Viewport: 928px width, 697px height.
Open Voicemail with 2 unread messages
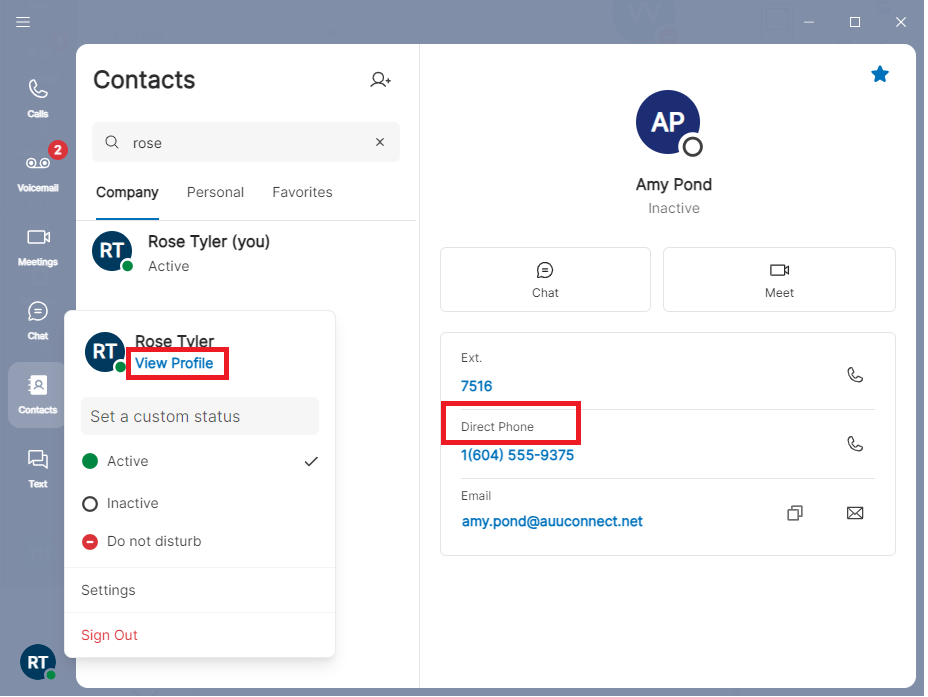pos(38,171)
